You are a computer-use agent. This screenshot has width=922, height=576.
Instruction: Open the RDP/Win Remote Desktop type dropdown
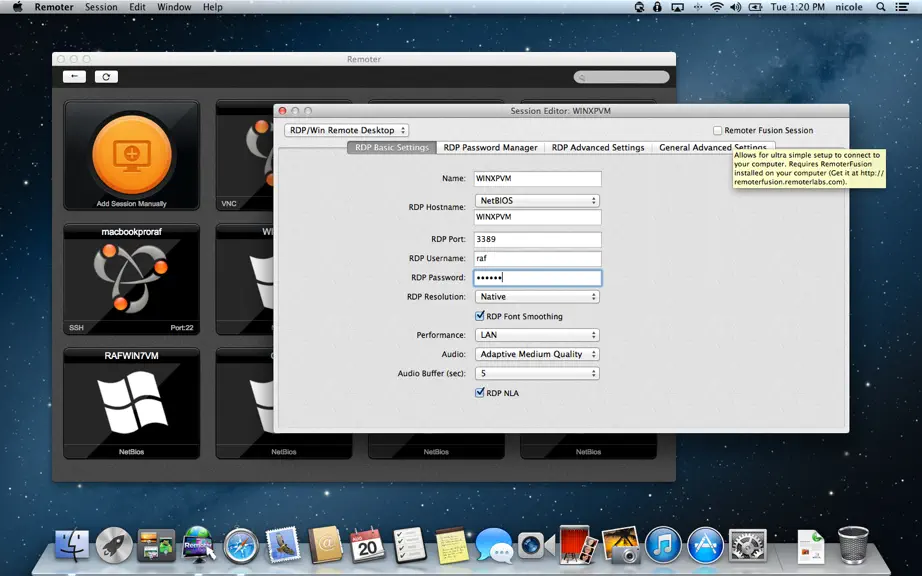[346, 130]
